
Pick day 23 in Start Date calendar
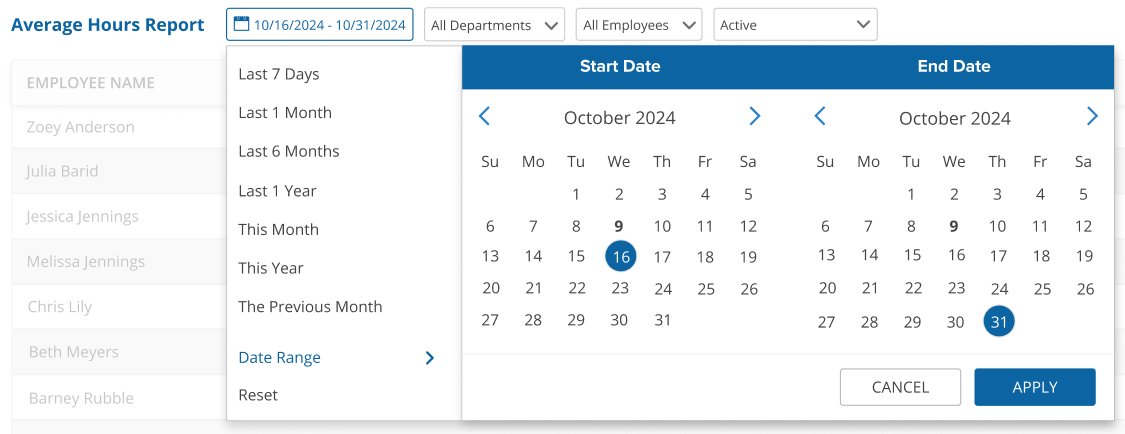point(620,288)
